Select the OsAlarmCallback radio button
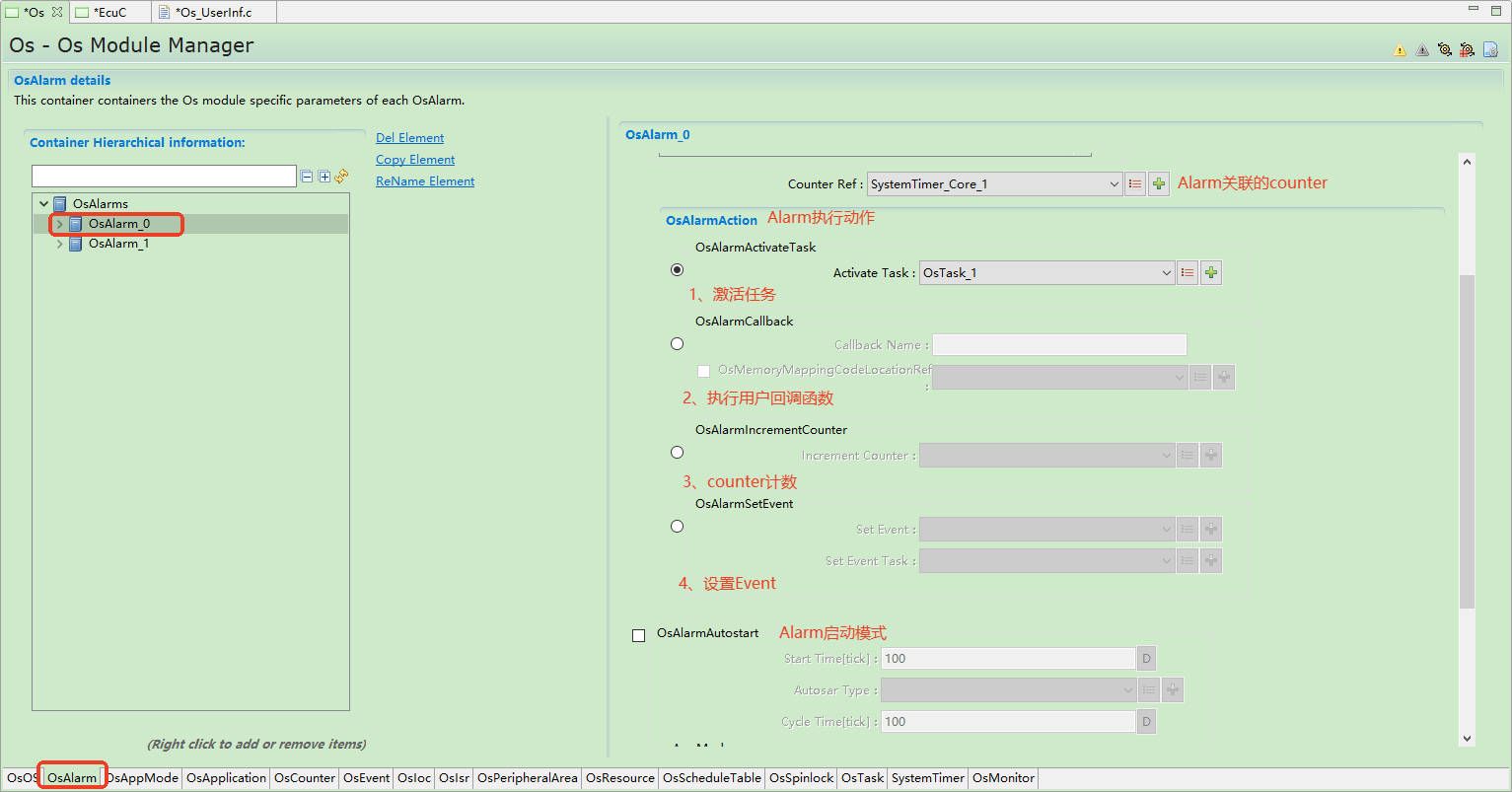Screen dimensions: 1512x792 677,344
